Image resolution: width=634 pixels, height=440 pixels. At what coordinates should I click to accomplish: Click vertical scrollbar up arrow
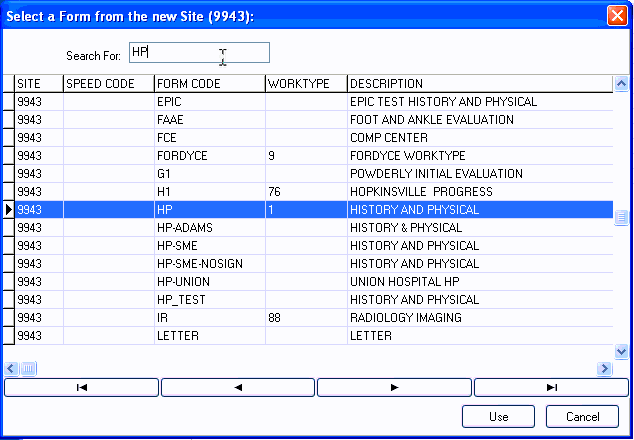pyautogui.click(x=621, y=83)
